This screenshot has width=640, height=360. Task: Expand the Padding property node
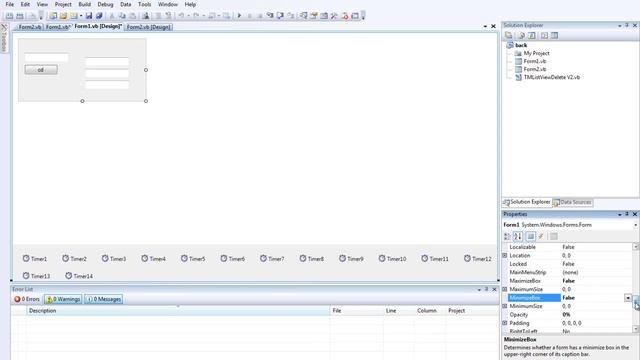click(x=504, y=323)
